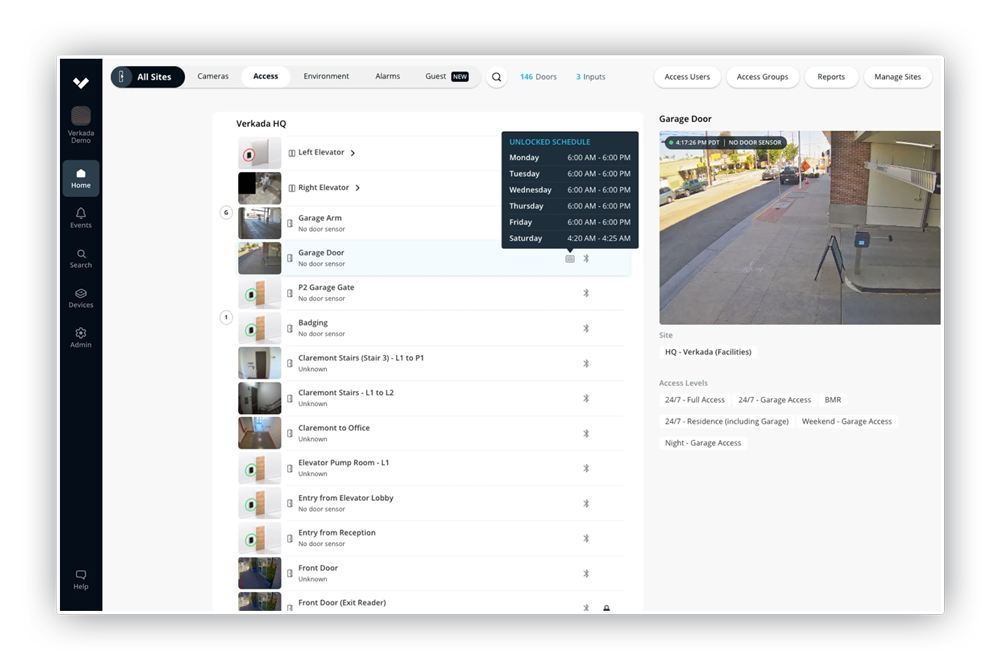Screen dimensions: 1000x669
Task: Click the Bluetooth icon in Garage Door row
Action: tap(586, 258)
